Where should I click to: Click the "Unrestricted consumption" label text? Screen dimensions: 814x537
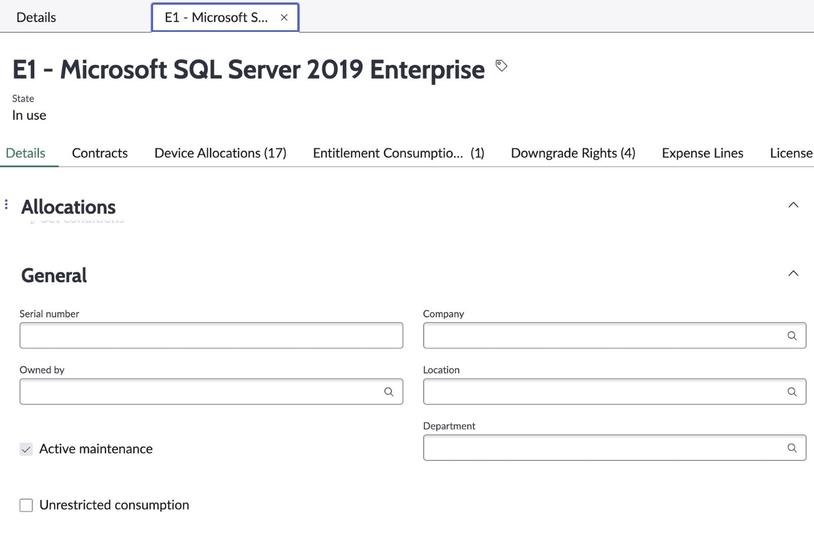point(114,505)
